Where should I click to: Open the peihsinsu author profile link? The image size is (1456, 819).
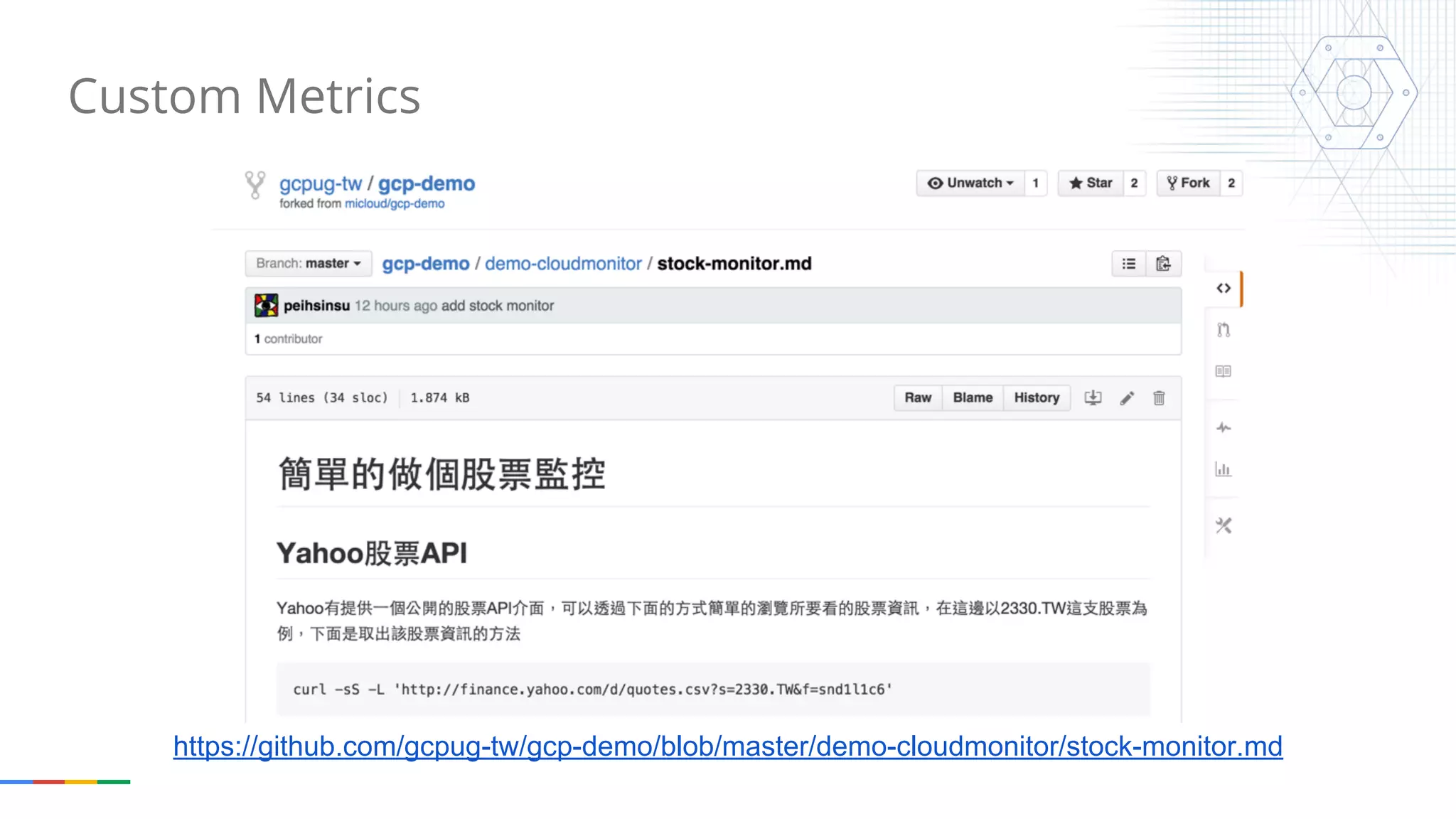tap(316, 306)
